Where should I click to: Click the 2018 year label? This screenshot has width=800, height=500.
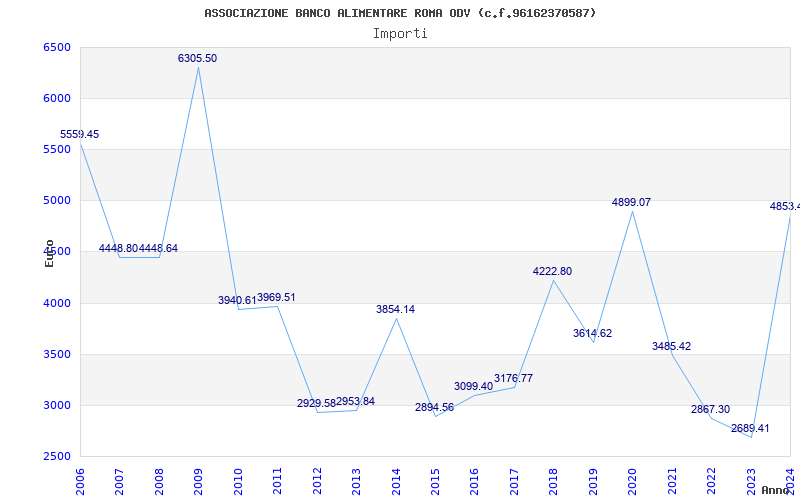(x=554, y=481)
